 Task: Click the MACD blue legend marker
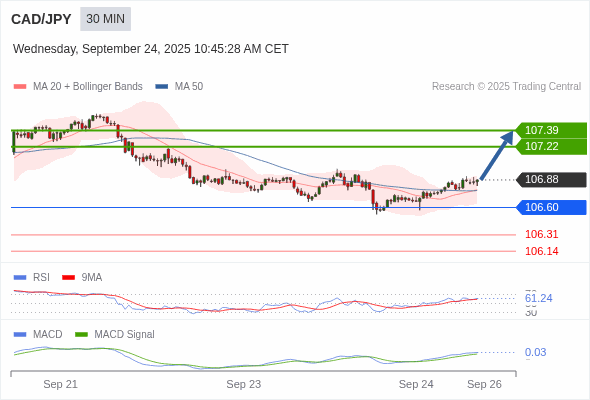pyautogui.click(x=20, y=335)
